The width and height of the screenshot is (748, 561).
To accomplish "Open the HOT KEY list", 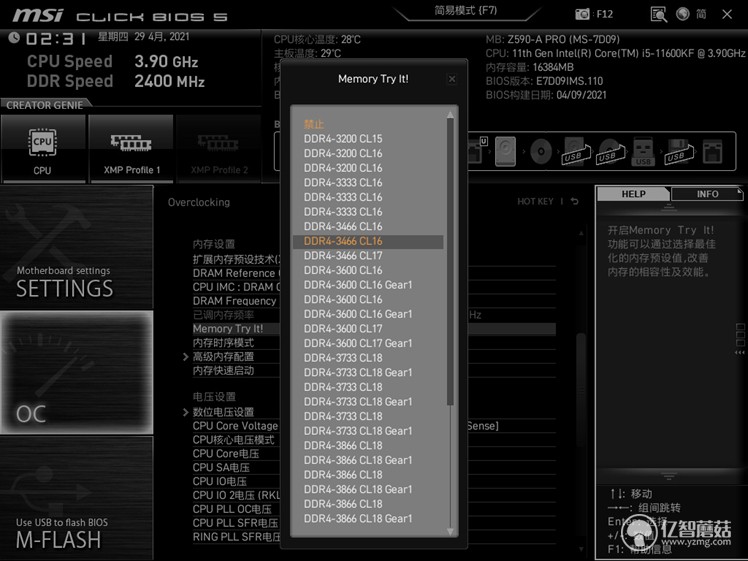I will (535, 201).
